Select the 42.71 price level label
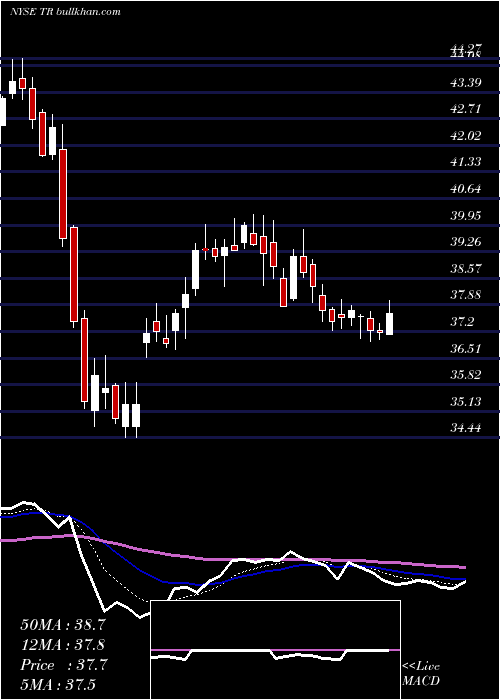 (x=465, y=109)
